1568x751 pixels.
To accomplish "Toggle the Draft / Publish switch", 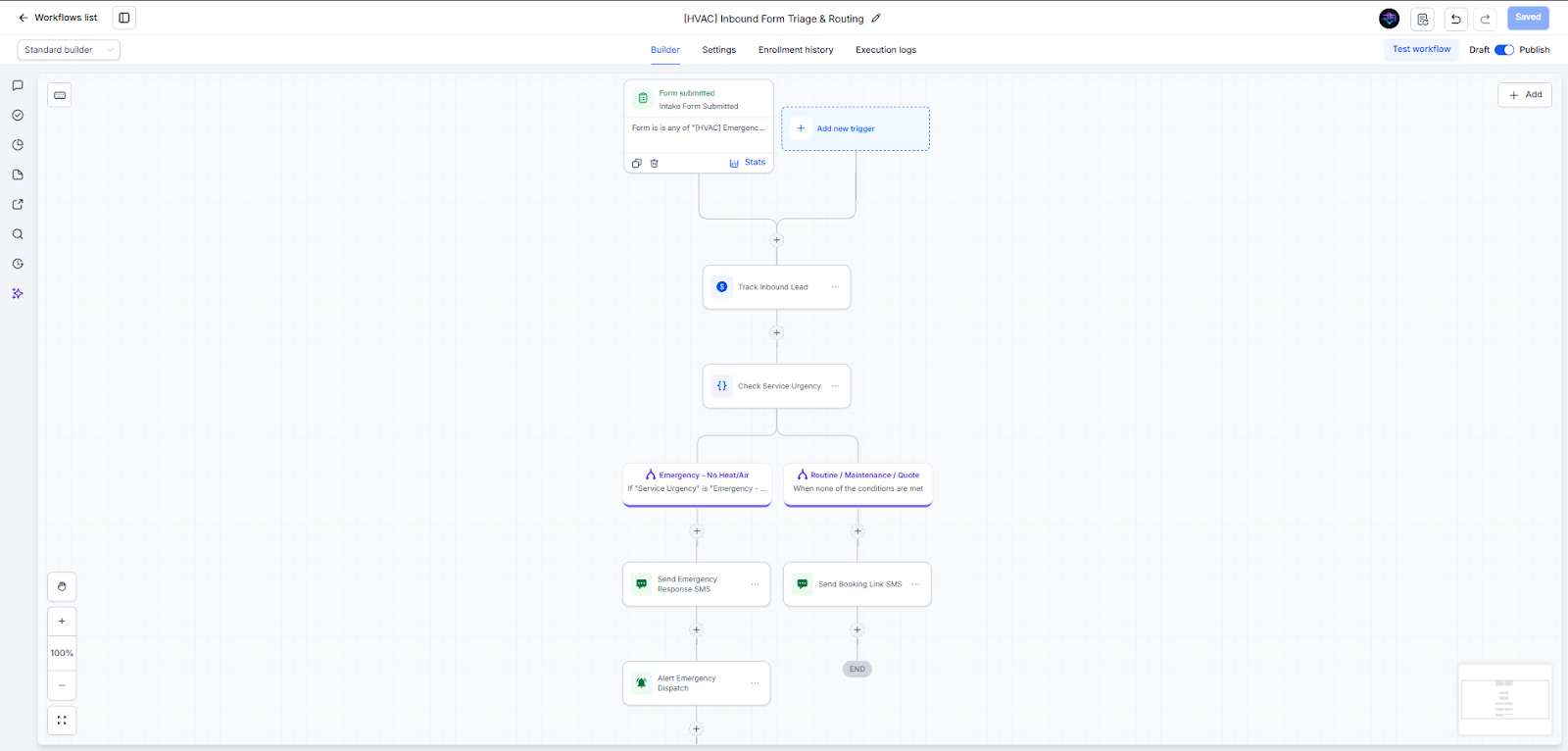I will 1504,50.
